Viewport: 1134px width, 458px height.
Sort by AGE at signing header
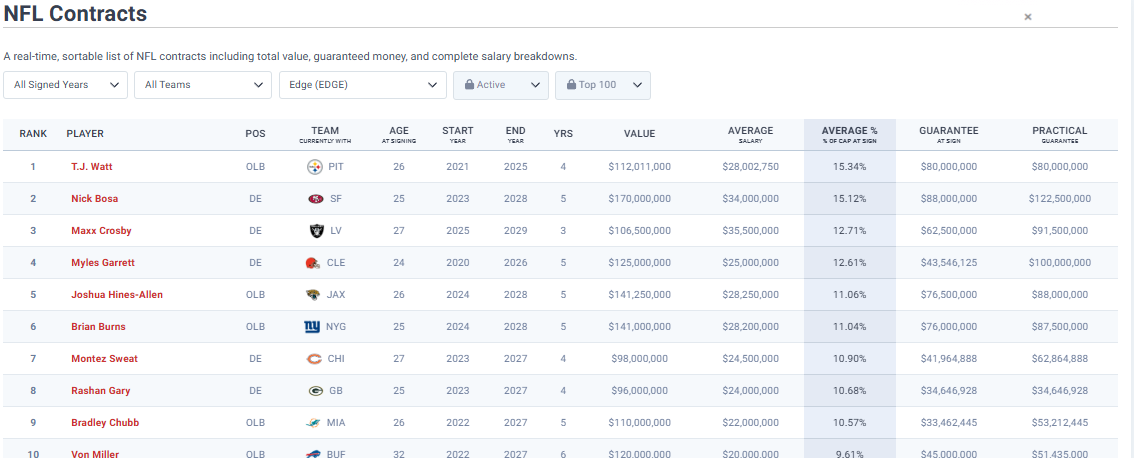[x=399, y=135]
